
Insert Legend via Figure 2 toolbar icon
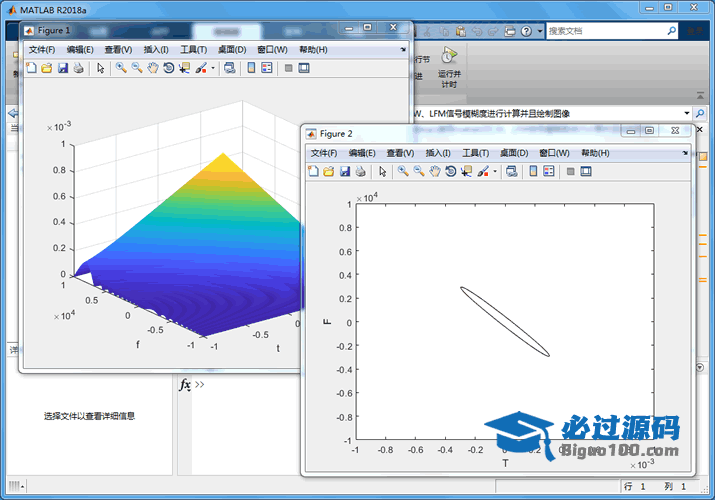[x=549, y=171]
